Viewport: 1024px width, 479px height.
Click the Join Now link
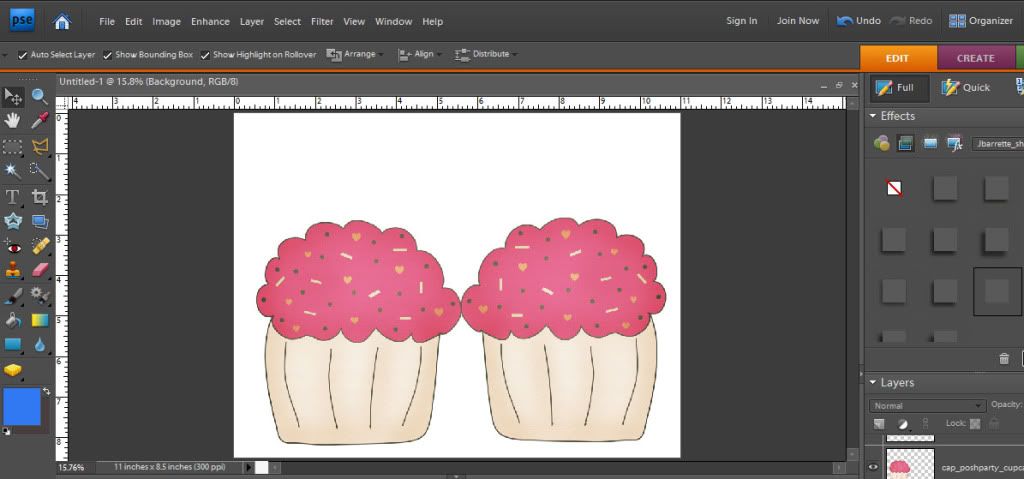798,21
